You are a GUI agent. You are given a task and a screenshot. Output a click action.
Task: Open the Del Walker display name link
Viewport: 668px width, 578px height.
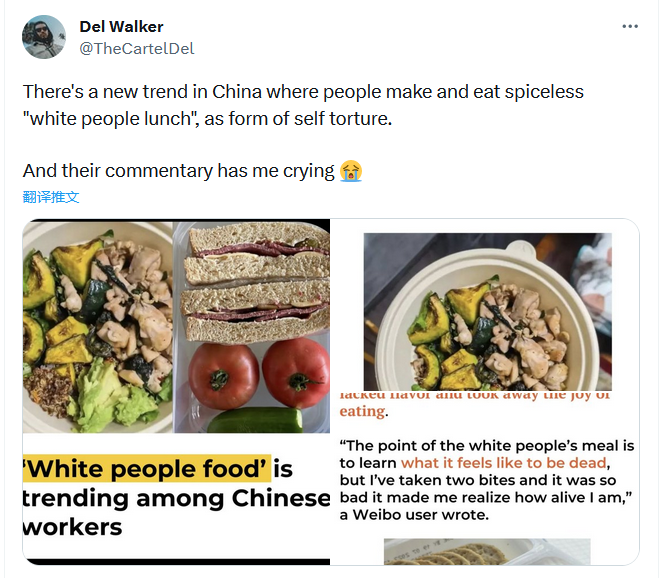pyautogui.click(x=121, y=27)
